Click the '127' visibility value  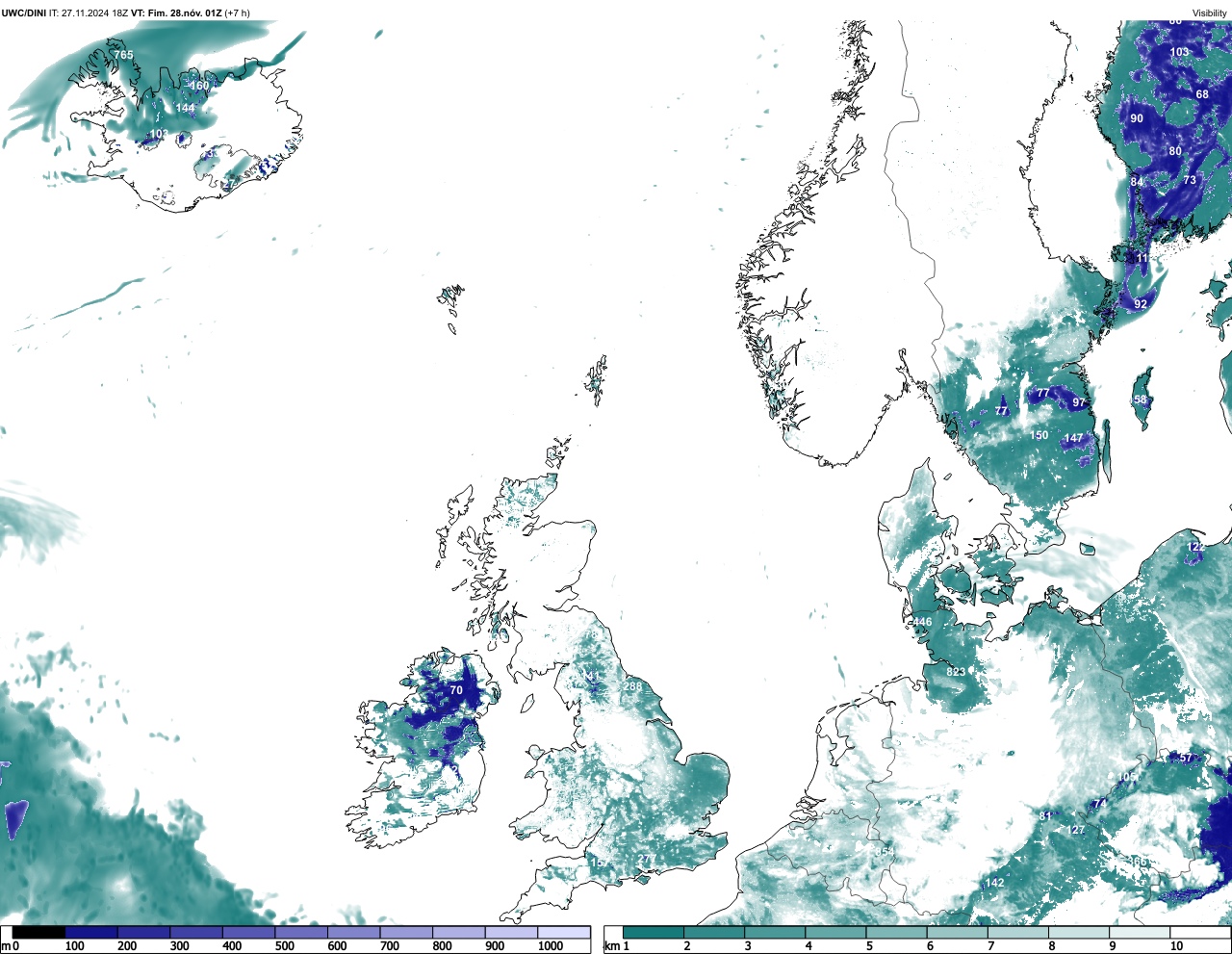[1076, 830]
